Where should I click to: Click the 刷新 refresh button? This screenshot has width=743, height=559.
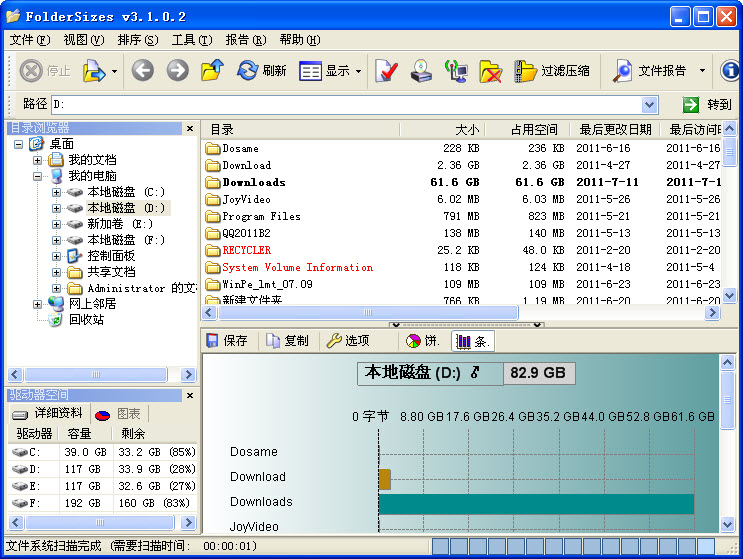pyautogui.click(x=261, y=70)
